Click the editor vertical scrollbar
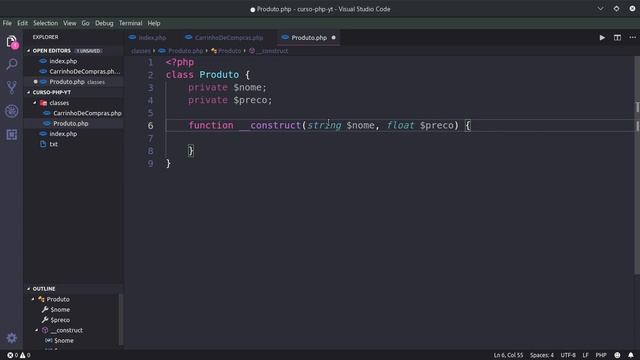Screen dimensions: 640x360 [637, 165]
